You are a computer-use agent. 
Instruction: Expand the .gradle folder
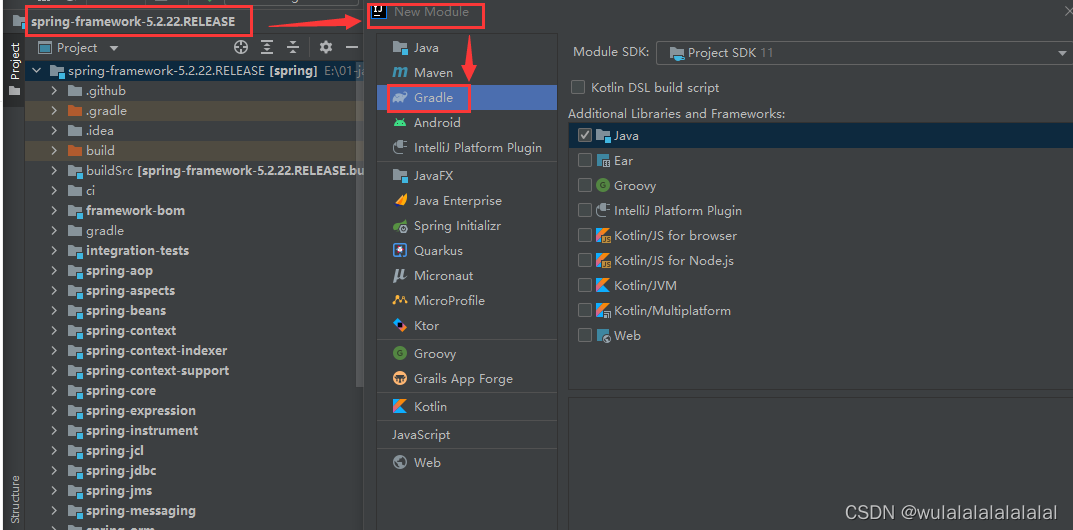54,111
